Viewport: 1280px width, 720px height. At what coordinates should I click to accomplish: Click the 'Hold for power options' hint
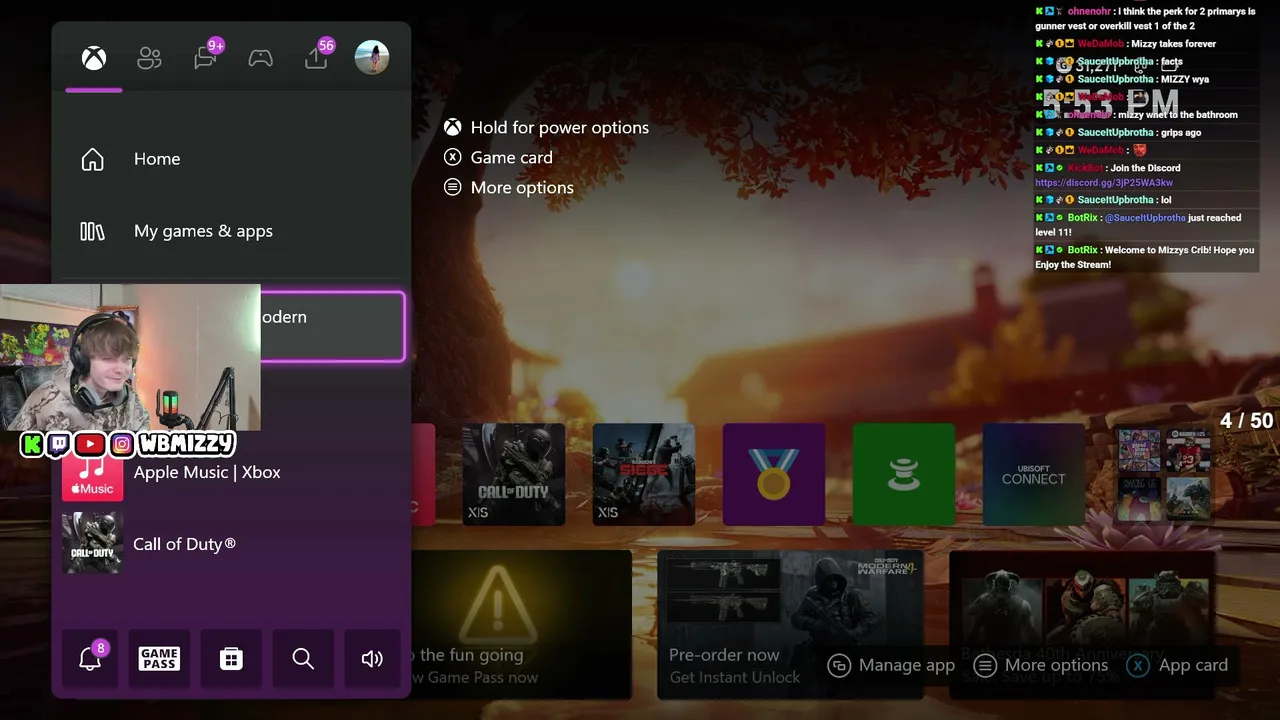click(546, 128)
